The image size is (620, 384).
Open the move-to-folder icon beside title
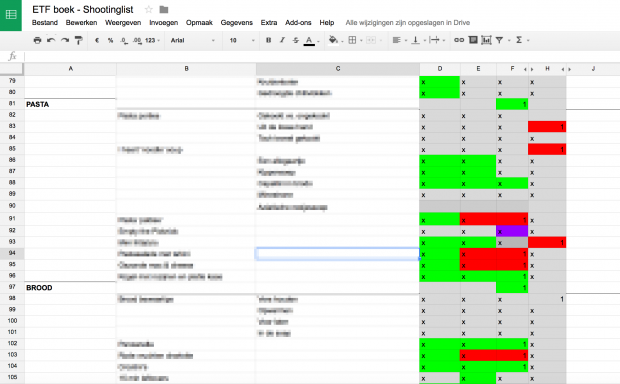164,9
